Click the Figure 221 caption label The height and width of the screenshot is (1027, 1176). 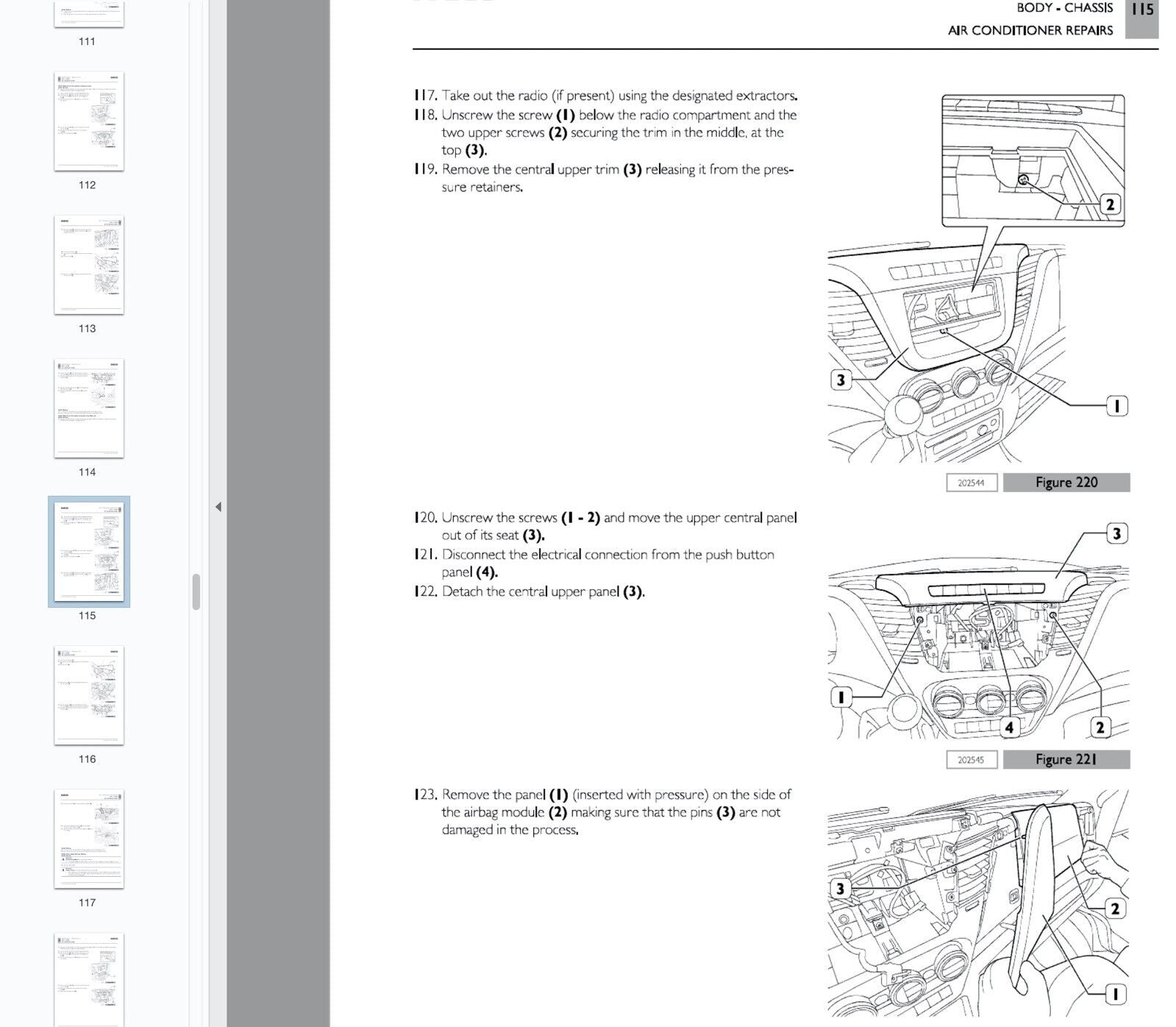[1066, 759]
